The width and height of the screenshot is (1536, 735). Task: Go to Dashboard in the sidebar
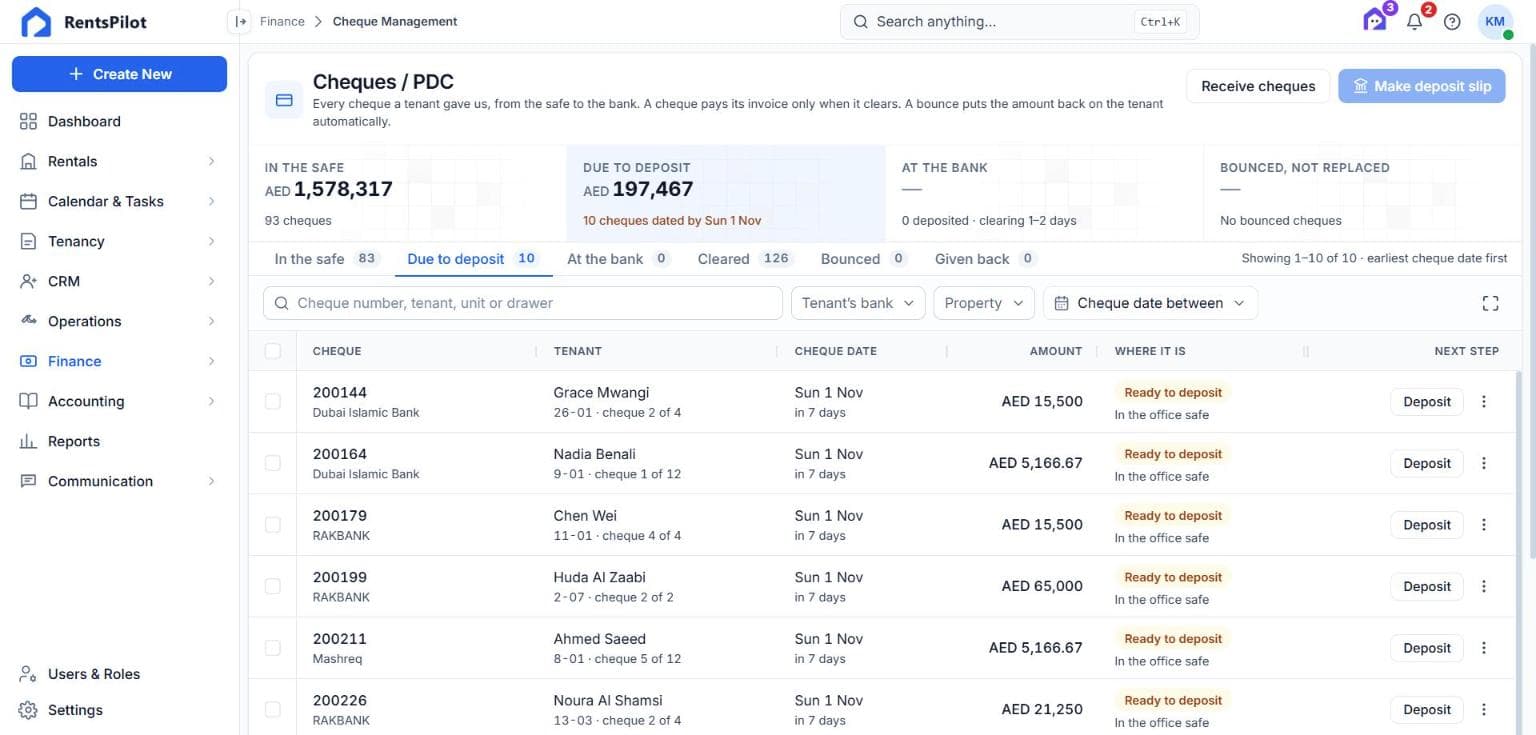[119, 121]
